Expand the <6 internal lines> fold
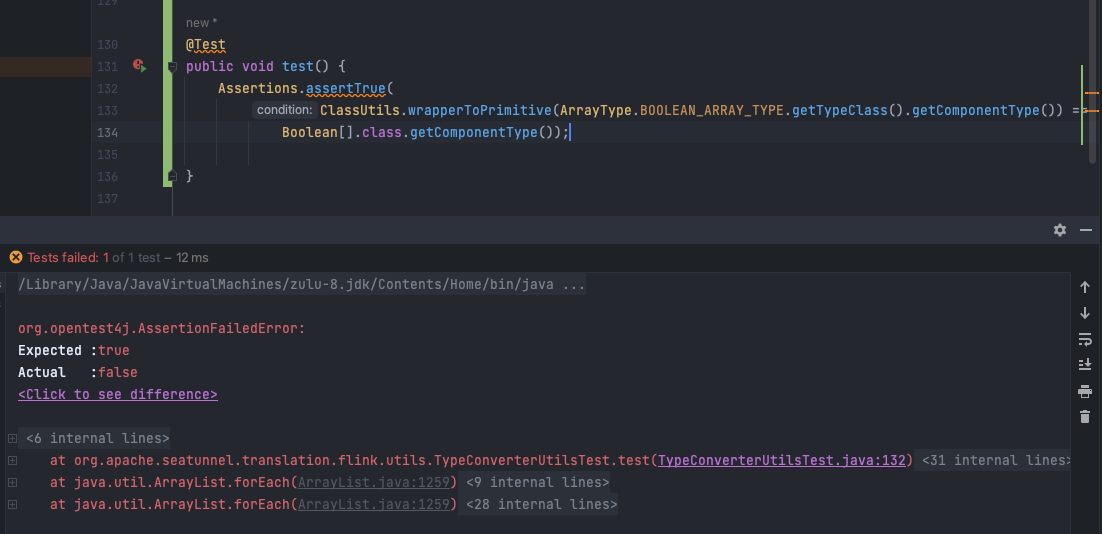The image size is (1102, 534). pos(98,438)
